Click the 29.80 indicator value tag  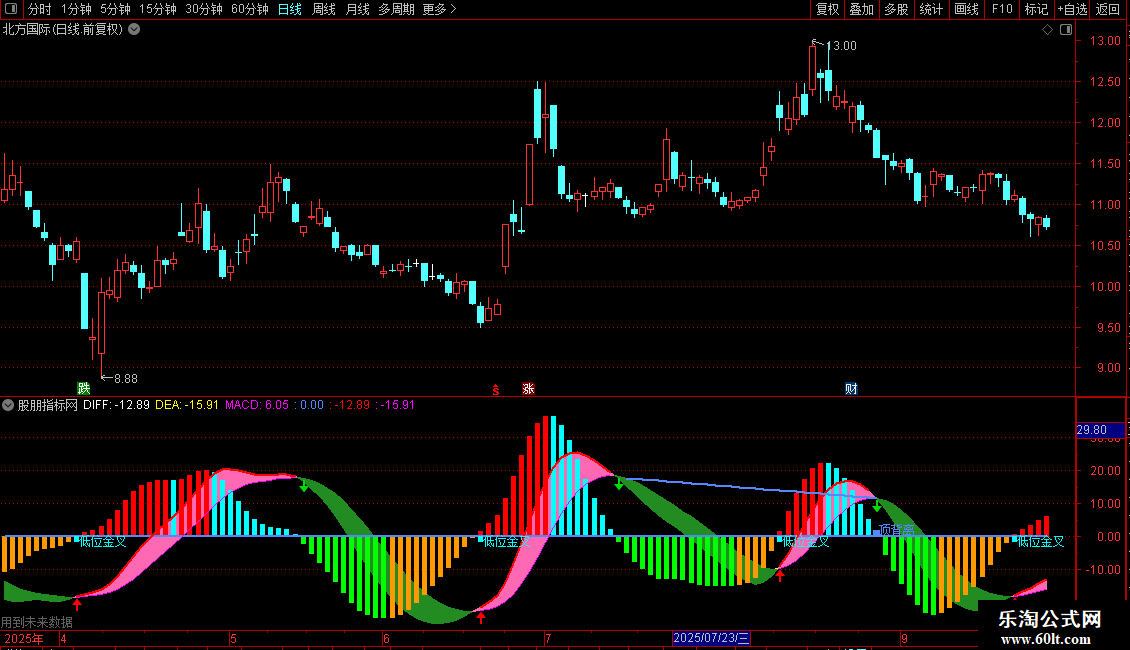1100,430
